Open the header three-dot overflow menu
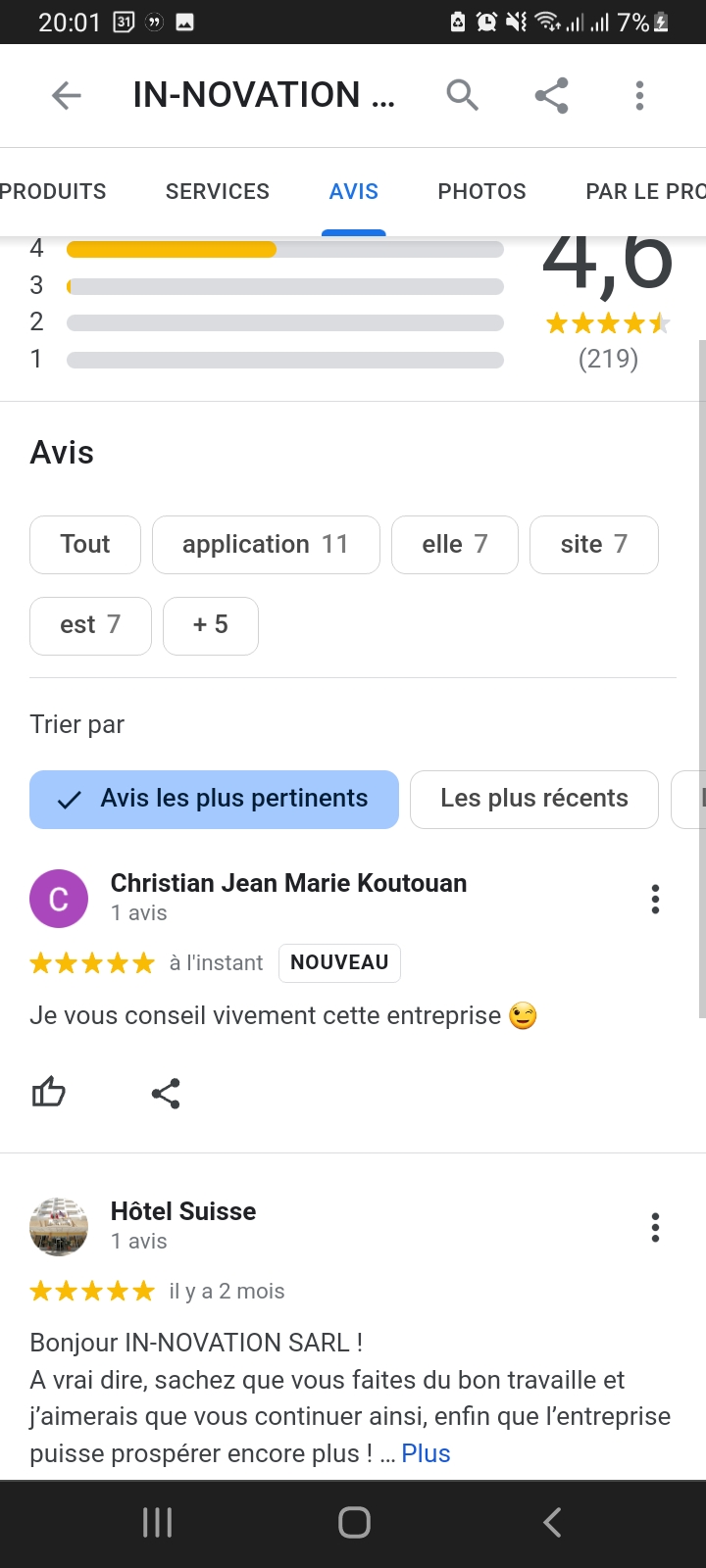This screenshot has height=1568, width=706. point(639,95)
